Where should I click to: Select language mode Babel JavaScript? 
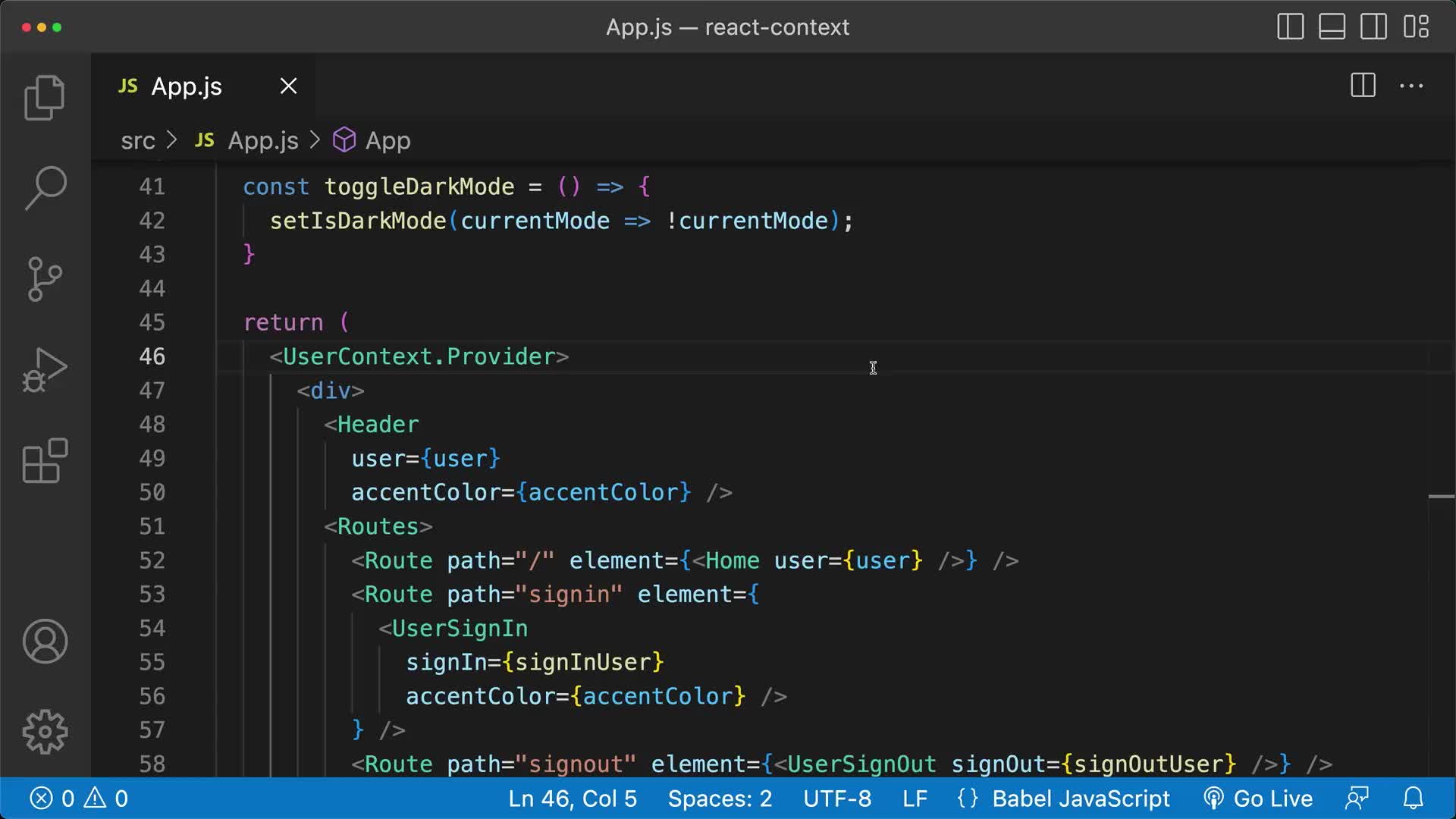tap(1081, 799)
